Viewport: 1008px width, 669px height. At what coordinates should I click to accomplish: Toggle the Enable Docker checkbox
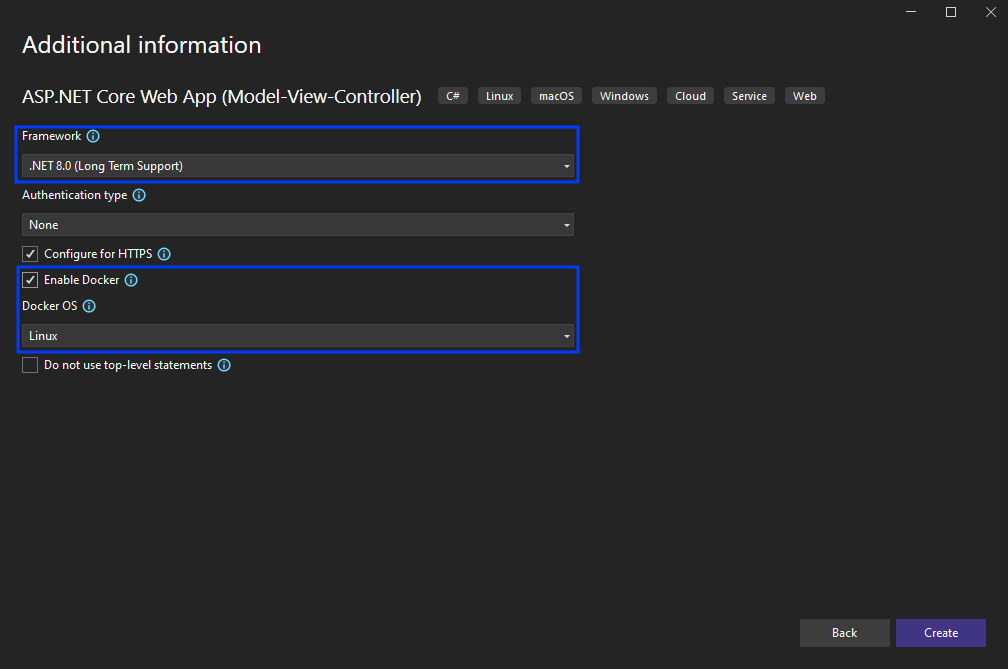tap(30, 280)
